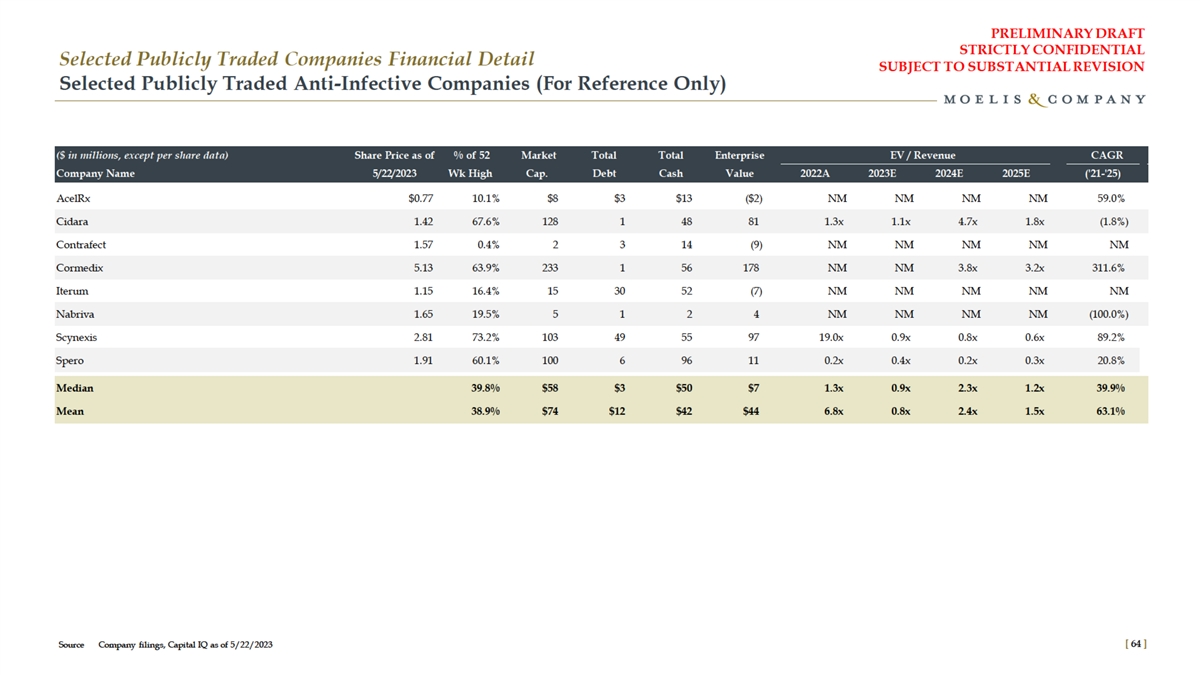Image resolution: width=1200 pixels, height=676 pixels.
Task: Select the Iterum row label
Action: click(72, 290)
